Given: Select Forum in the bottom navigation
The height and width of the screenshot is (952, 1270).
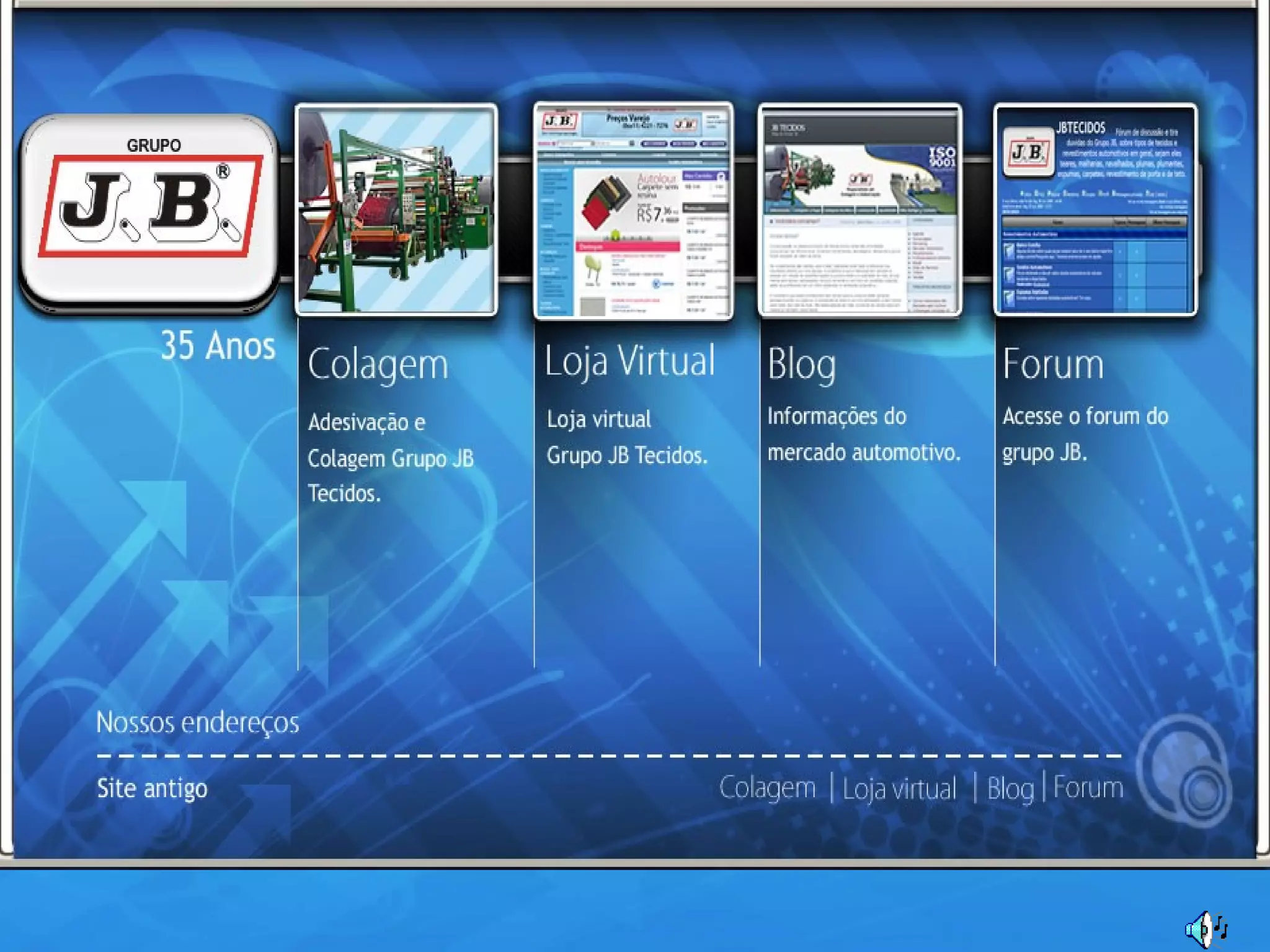Looking at the screenshot, I should tap(1088, 788).
